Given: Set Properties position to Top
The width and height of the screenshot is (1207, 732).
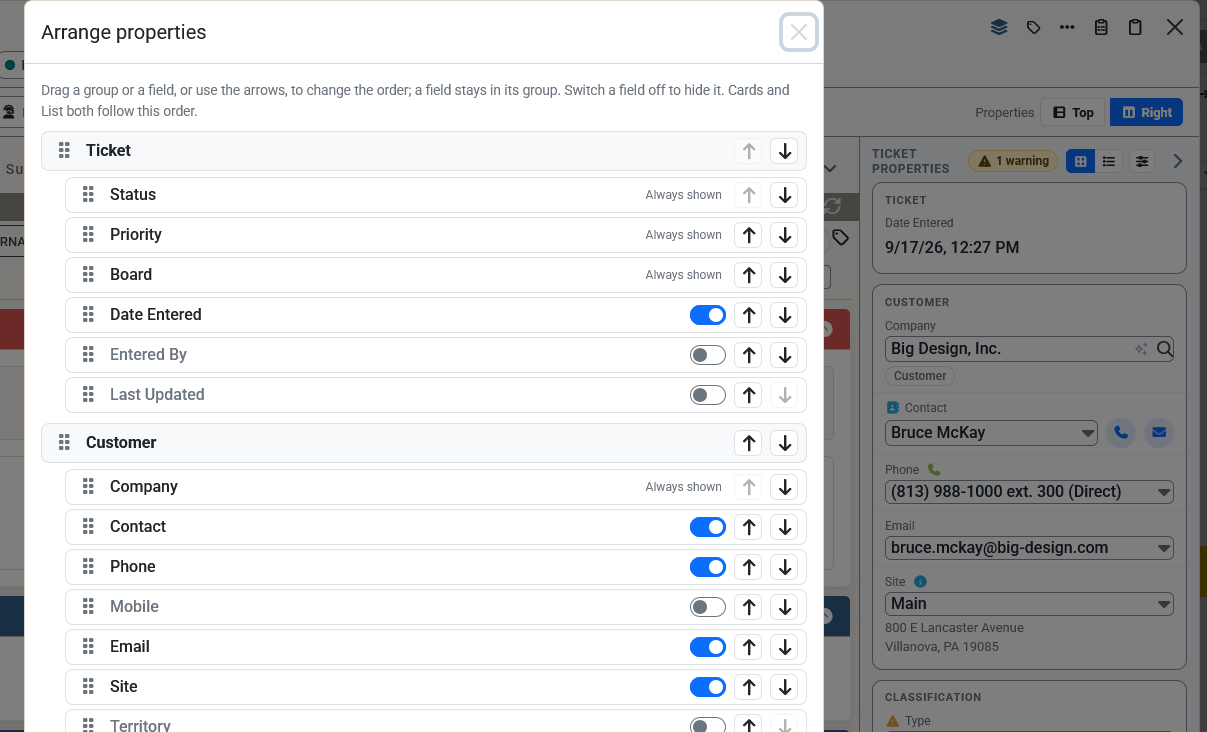Looking at the screenshot, I should pyautogui.click(x=1073, y=112).
